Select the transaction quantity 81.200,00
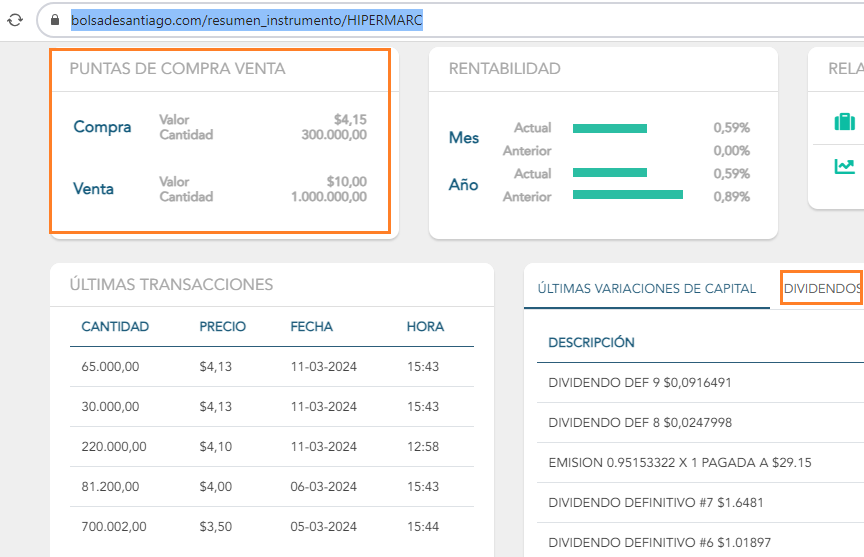 [x=110, y=487]
